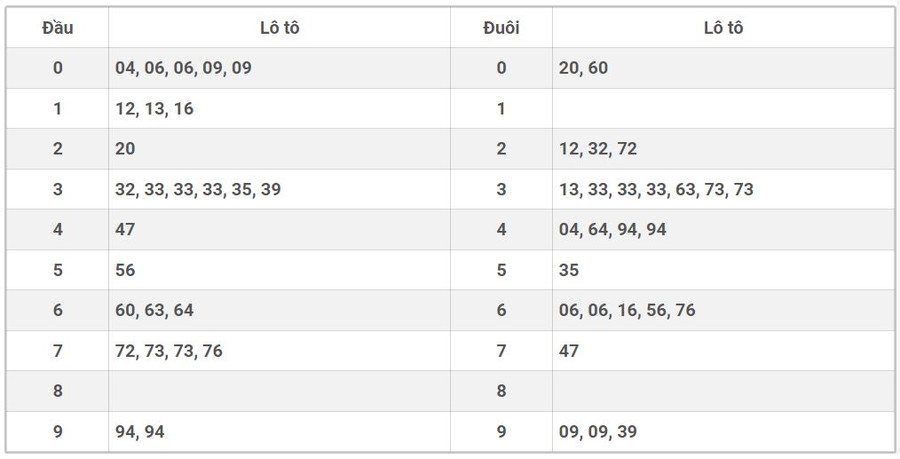
Task: Click the "20, 60" cell in Đuôi 0
Action: [x=584, y=68]
